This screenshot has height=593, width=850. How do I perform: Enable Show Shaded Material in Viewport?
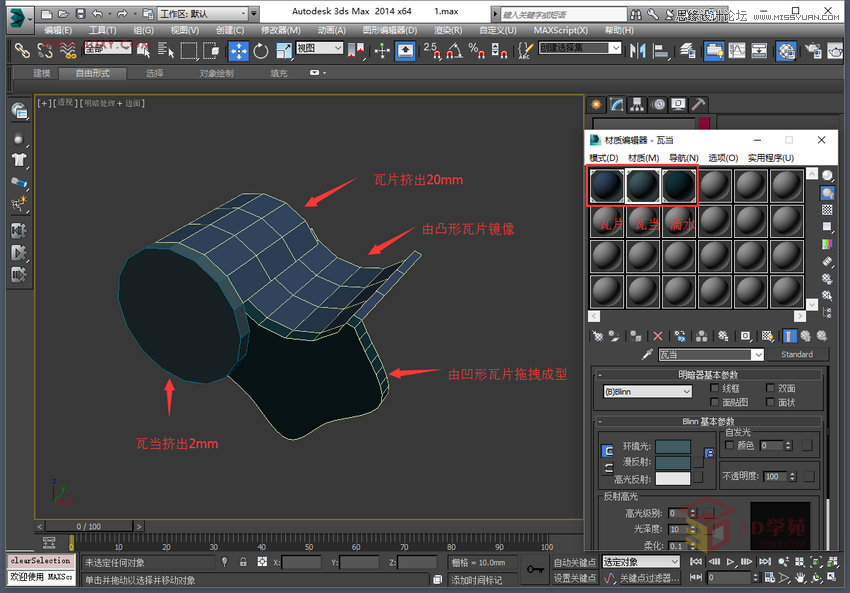766,336
